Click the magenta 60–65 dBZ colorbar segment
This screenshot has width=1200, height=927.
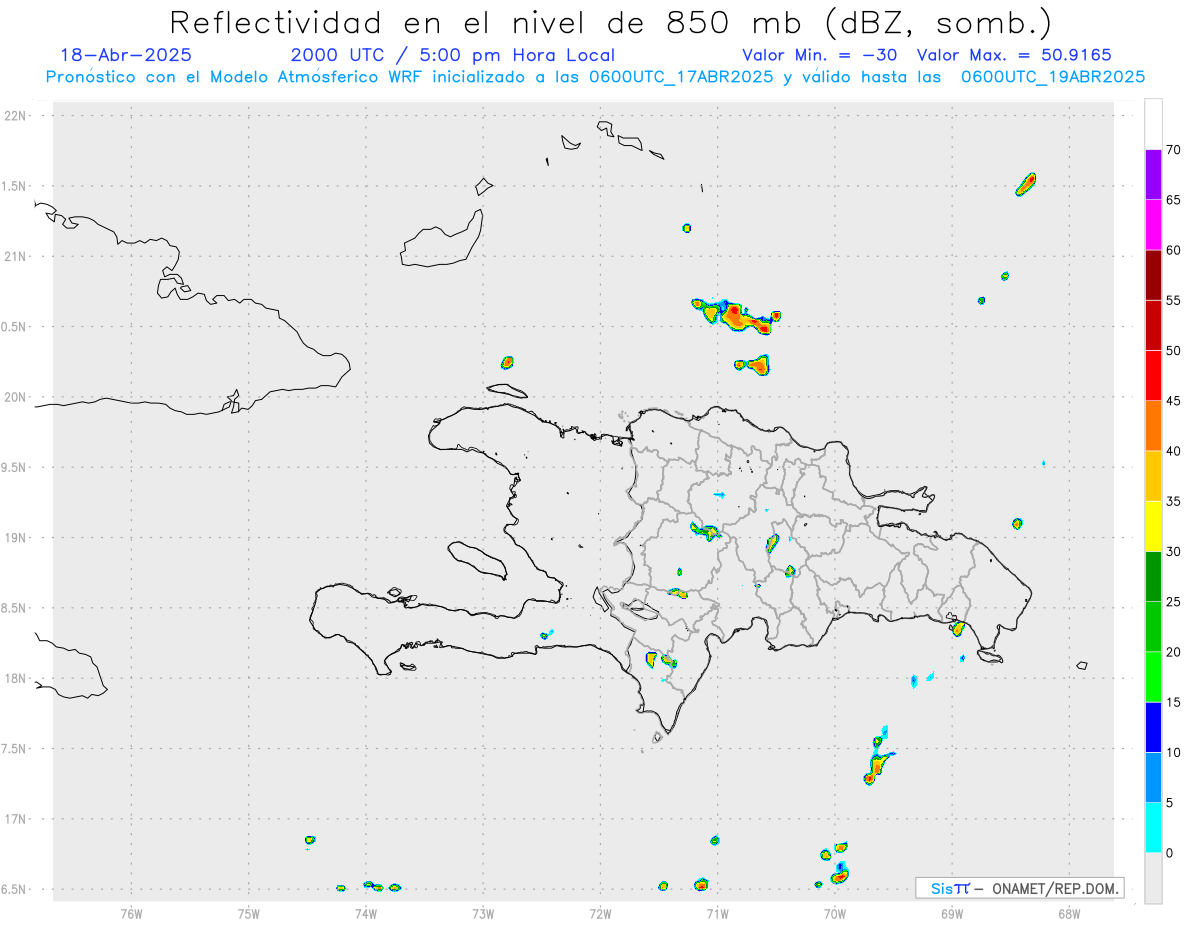(1153, 225)
